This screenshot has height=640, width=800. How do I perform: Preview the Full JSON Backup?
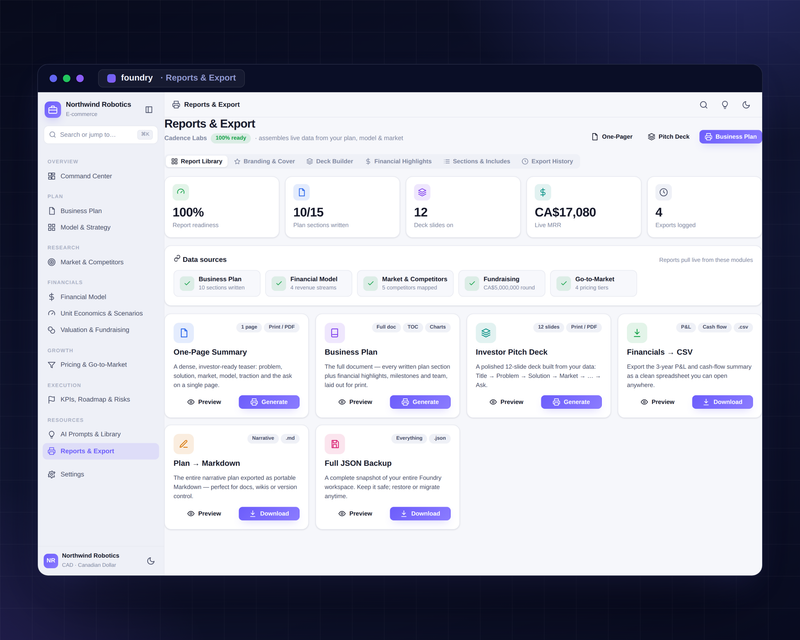(355, 513)
